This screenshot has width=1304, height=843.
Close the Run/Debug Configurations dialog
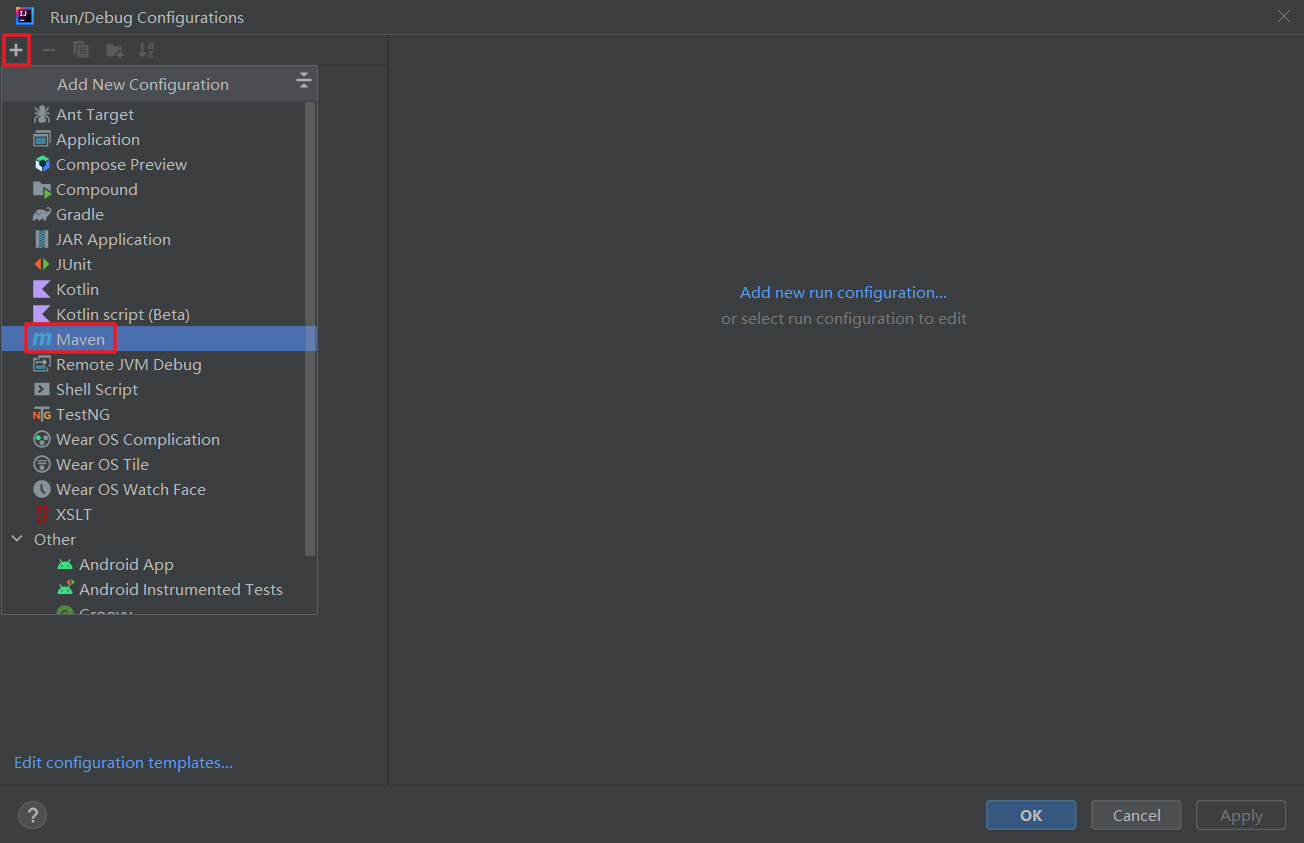click(1283, 16)
